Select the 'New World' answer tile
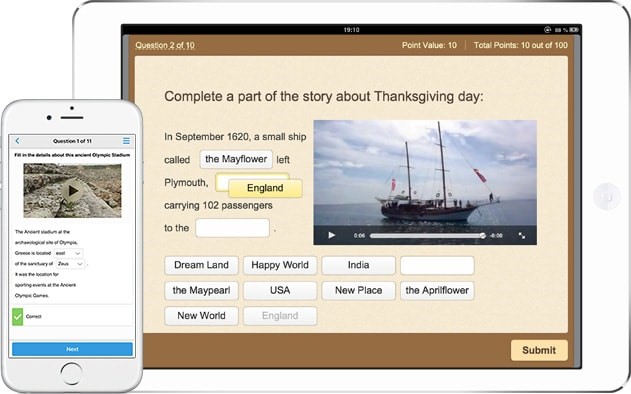The image size is (631, 394). point(201,316)
